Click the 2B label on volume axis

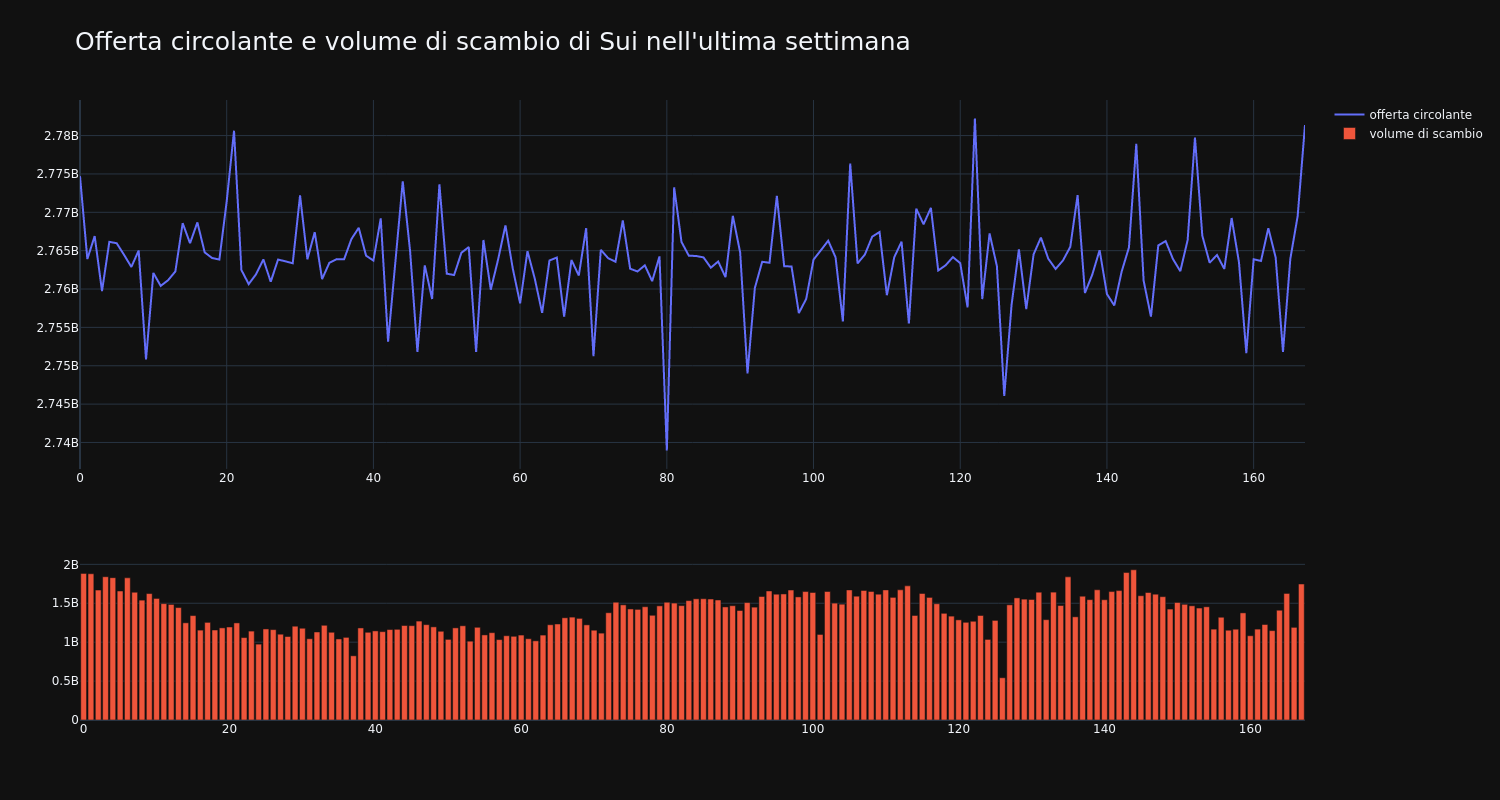pos(70,565)
